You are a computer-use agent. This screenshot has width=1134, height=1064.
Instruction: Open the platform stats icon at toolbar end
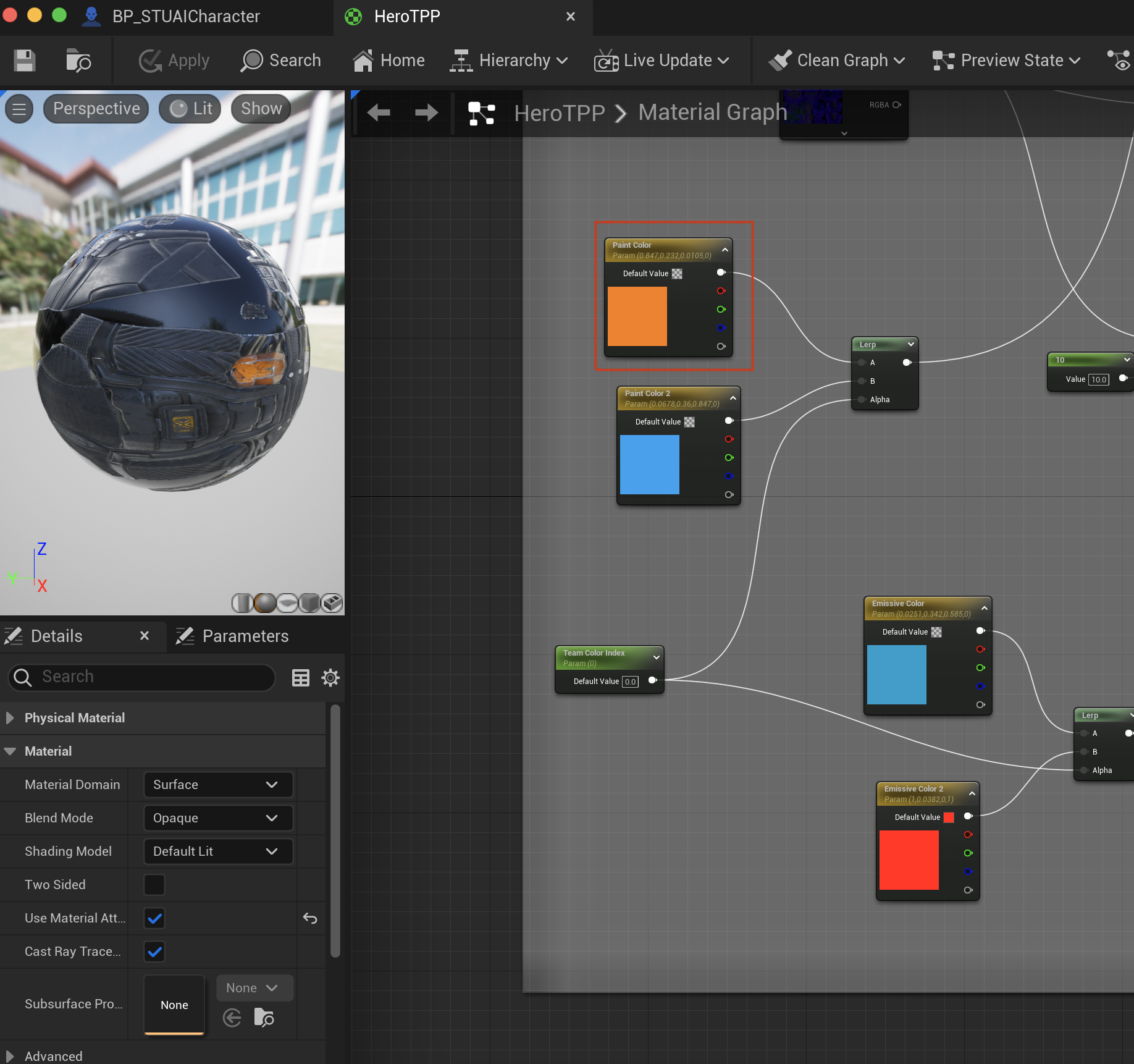1119,61
